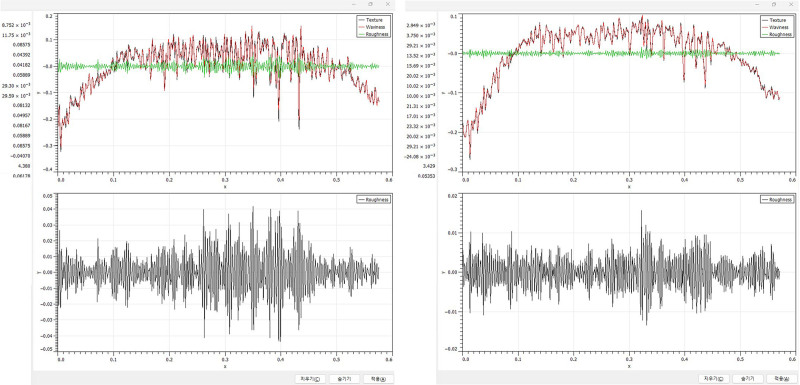Select green Roughness legend entry, left top plot
Viewport: 800px width, 385px height.
pyautogui.click(x=374, y=34)
